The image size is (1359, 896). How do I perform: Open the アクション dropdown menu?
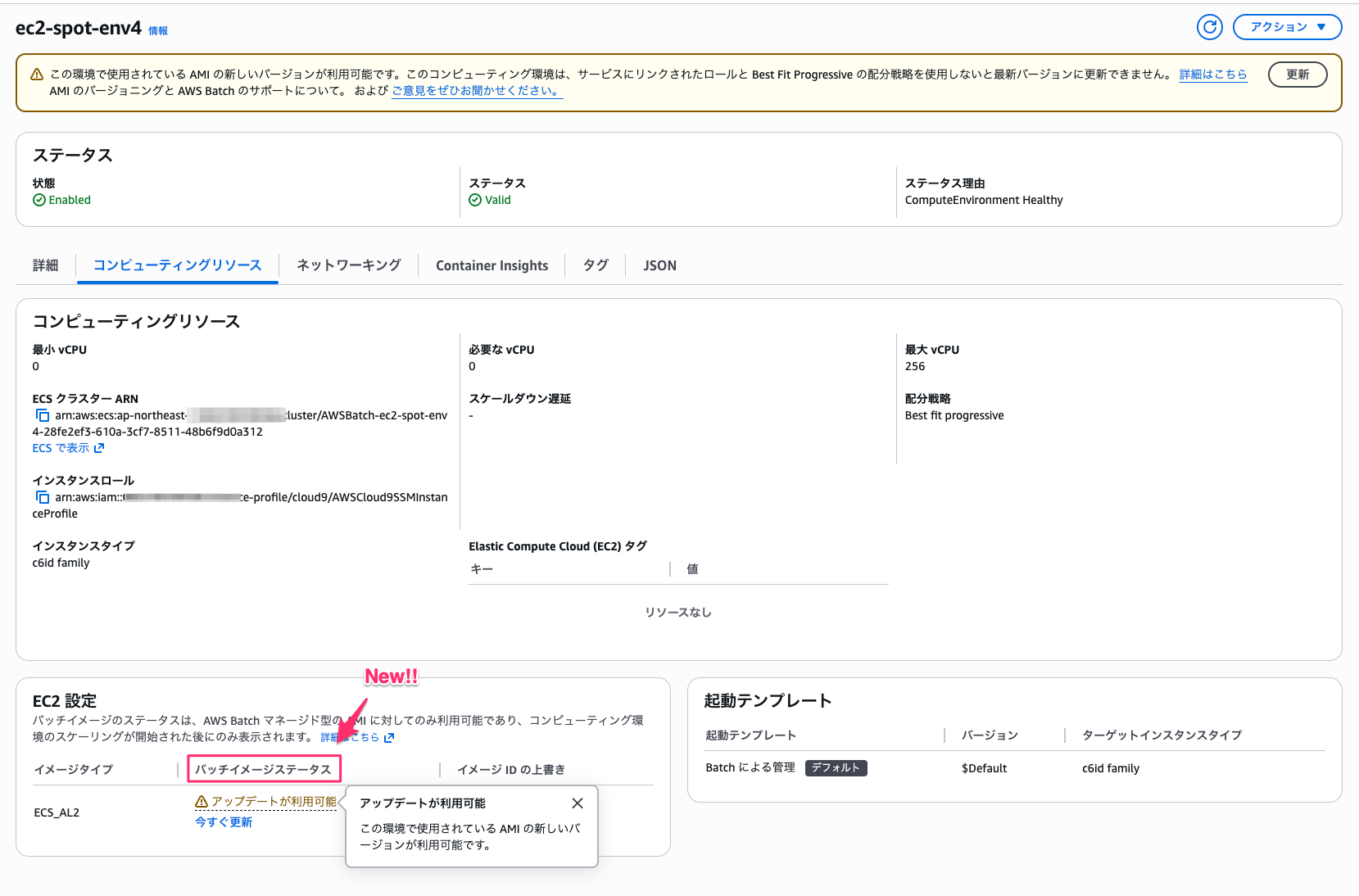(1287, 27)
